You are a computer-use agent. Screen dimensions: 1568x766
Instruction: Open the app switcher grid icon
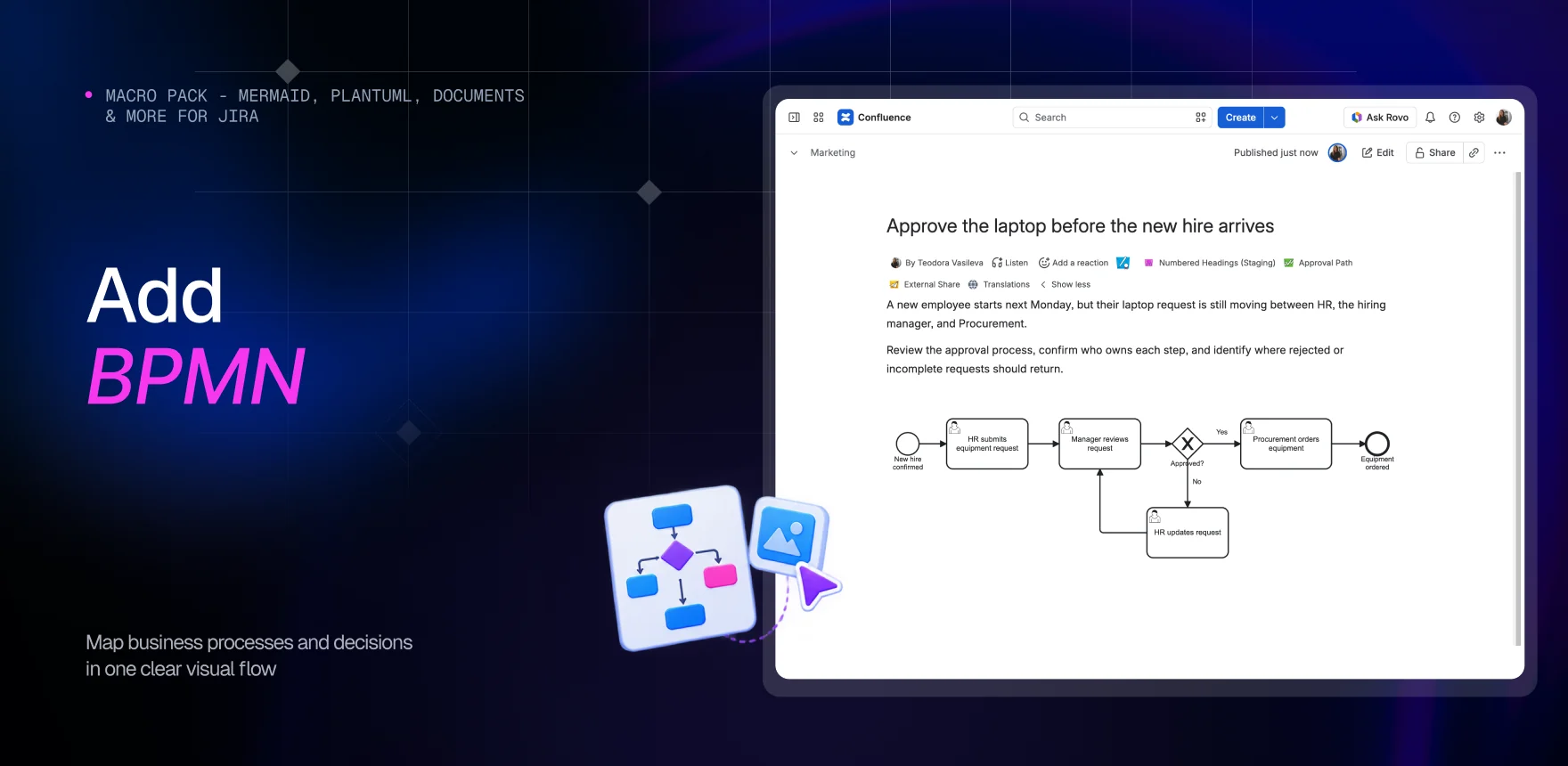[x=819, y=118]
